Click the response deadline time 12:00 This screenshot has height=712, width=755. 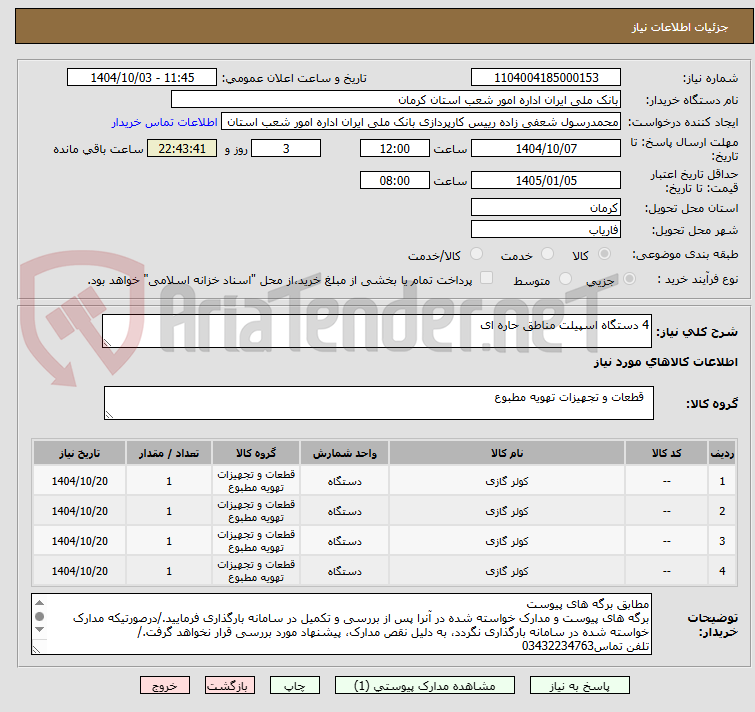(x=394, y=148)
